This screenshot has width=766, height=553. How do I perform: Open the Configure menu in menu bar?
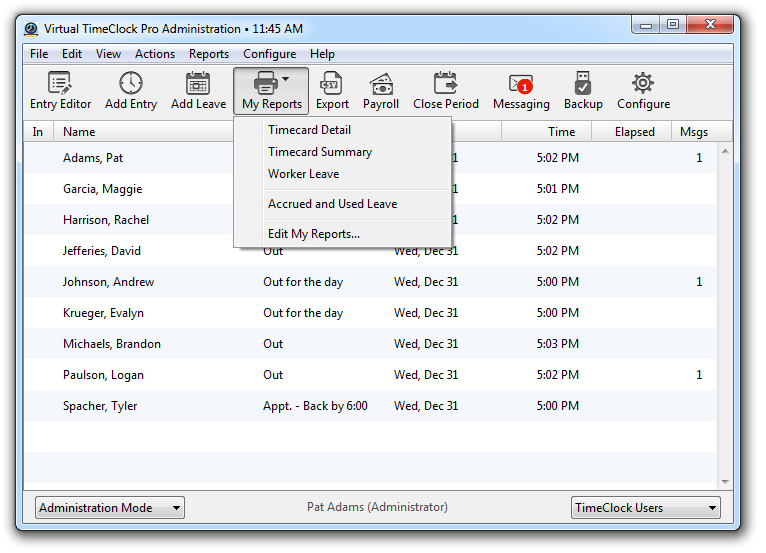270,54
